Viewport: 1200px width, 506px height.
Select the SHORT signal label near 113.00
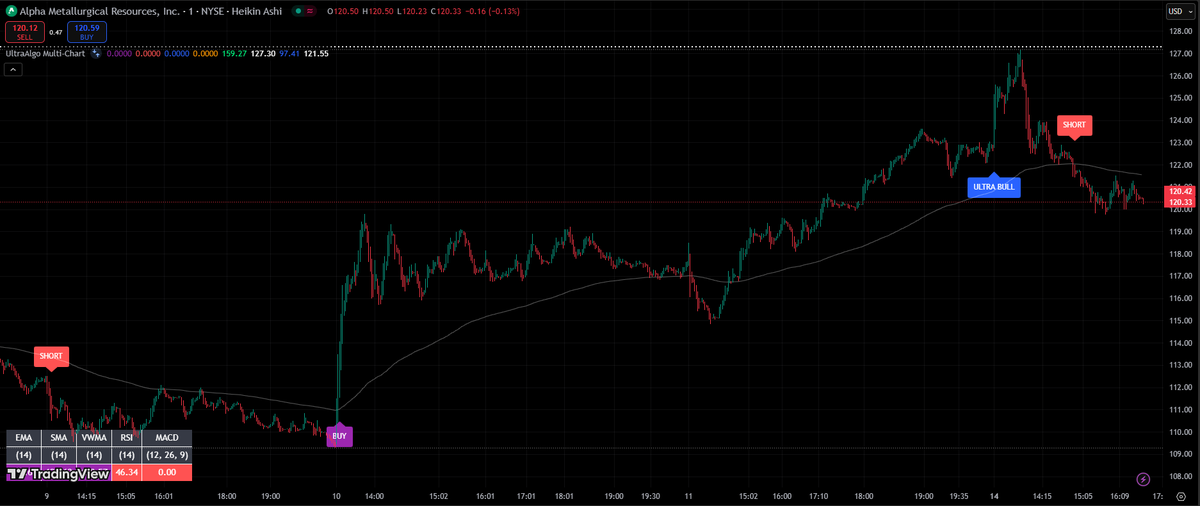pos(51,356)
